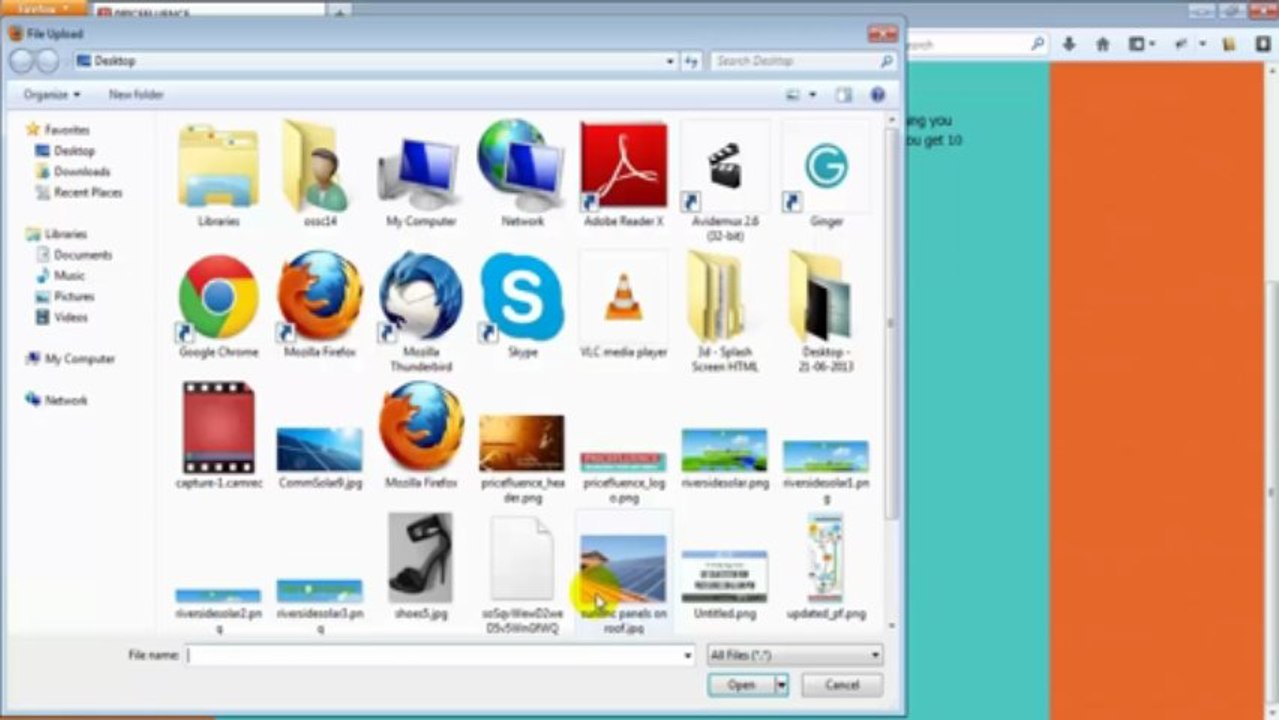This screenshot has width=1279, height=720.
Task: Click the File name input field
Action: (432, 655)
